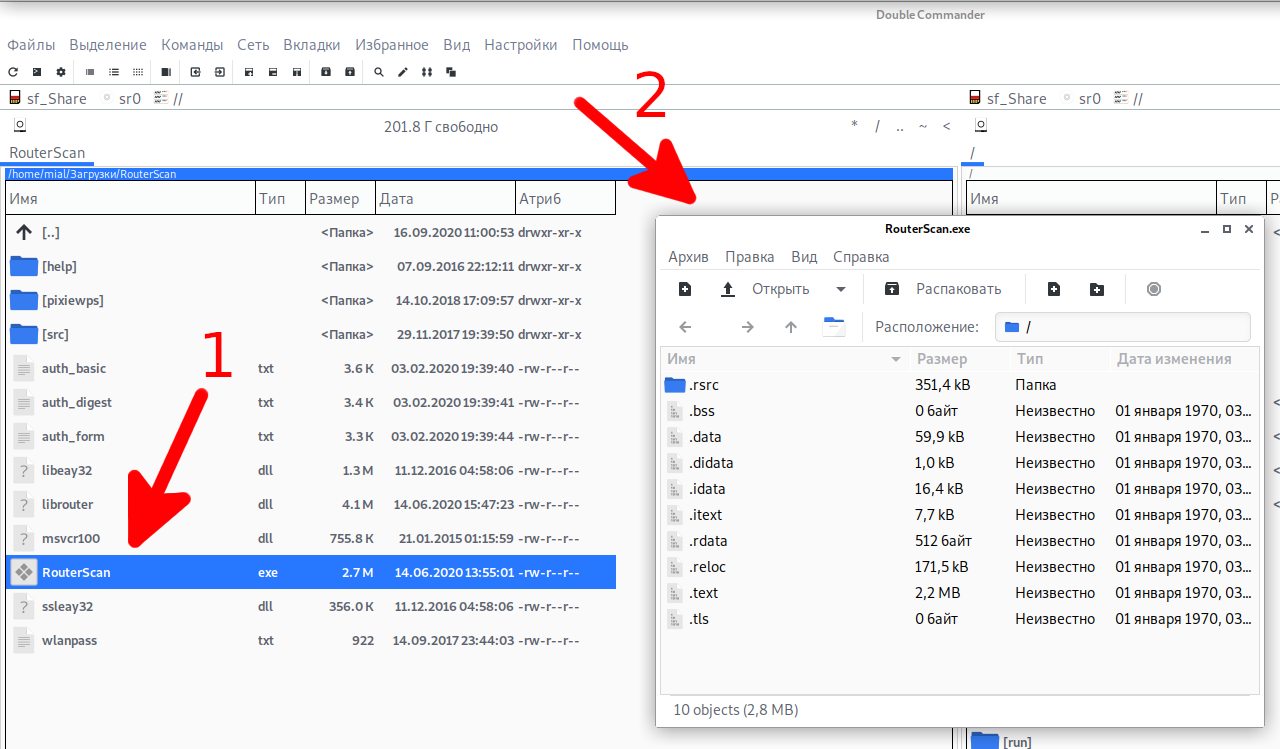
Task: Select the [pixiewps] folder row
Action: click(x=311, y=300)
